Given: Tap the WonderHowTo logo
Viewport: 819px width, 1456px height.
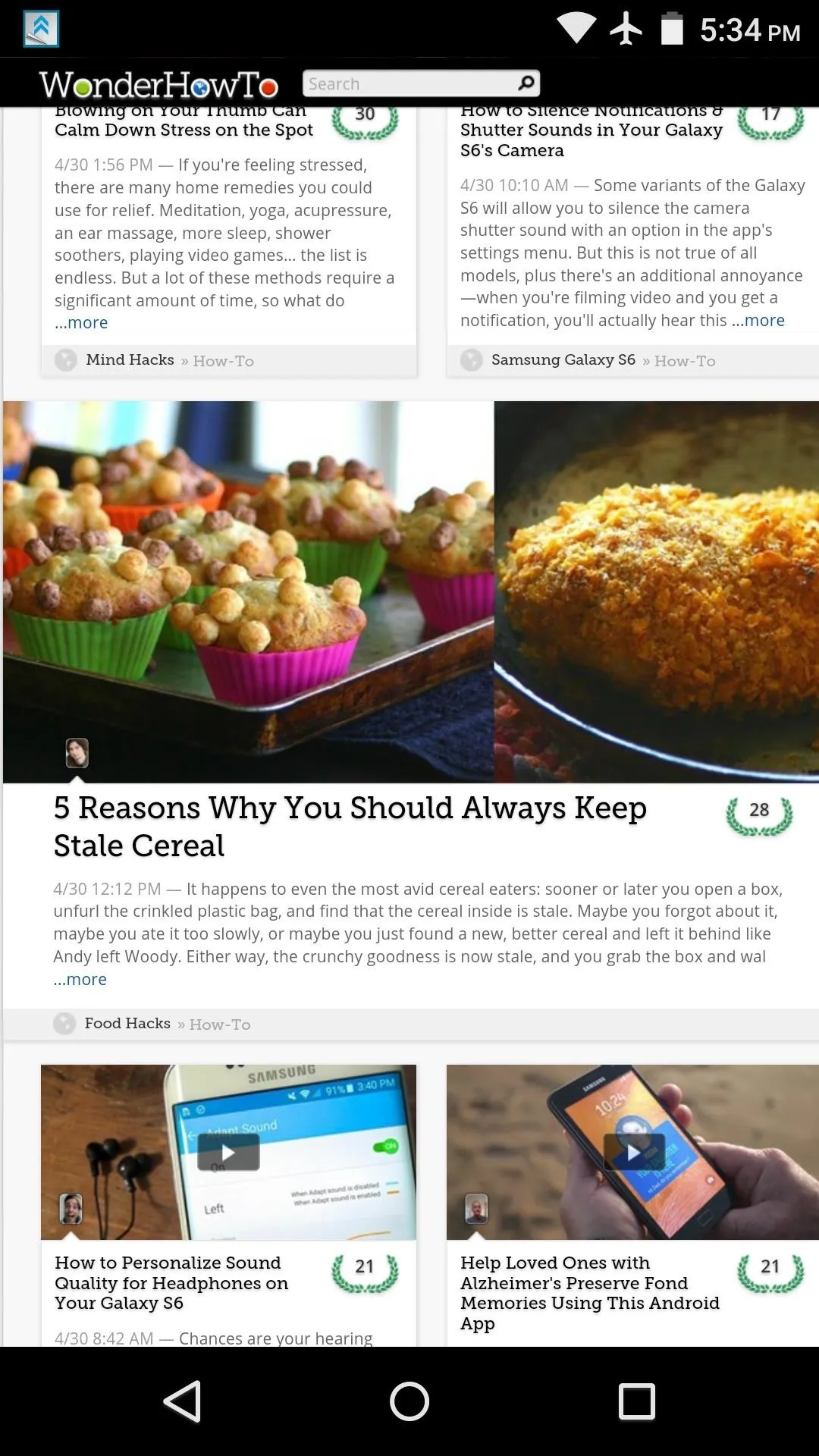Looking at the screenshot, I should 158,84.
